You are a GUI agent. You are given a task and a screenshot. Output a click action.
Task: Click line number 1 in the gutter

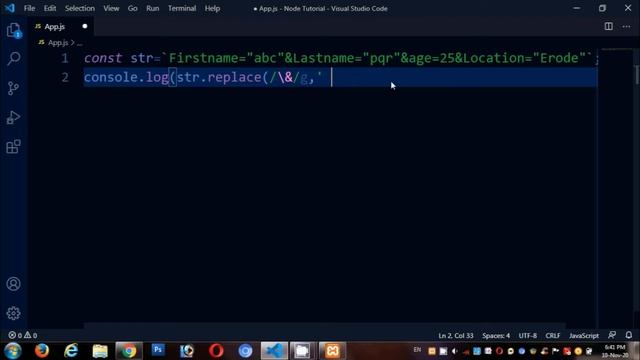click(x=65, y=58)
